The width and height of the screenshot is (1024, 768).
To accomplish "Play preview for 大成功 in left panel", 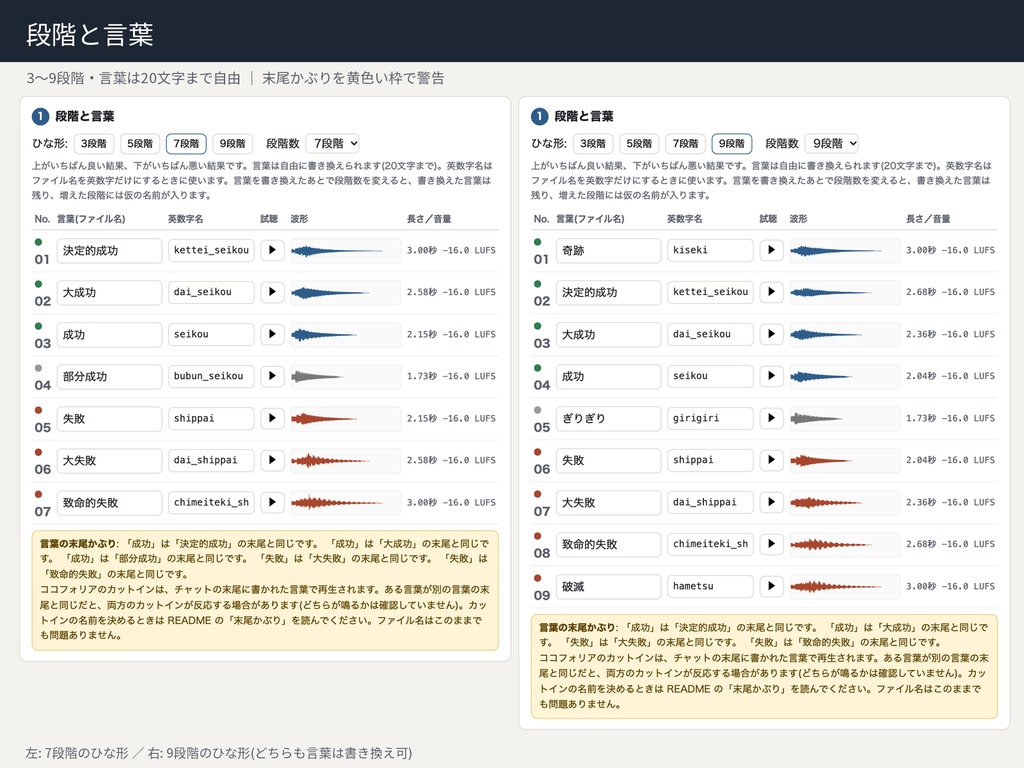I will pos(272,292).
